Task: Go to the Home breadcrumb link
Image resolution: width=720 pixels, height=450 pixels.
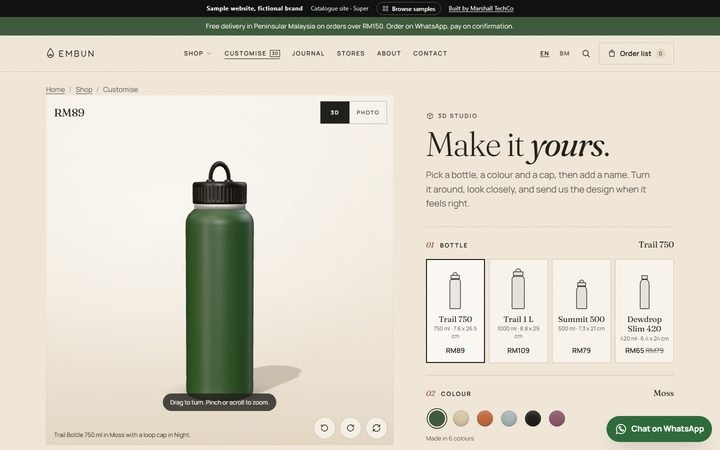Action: [55, 90]
